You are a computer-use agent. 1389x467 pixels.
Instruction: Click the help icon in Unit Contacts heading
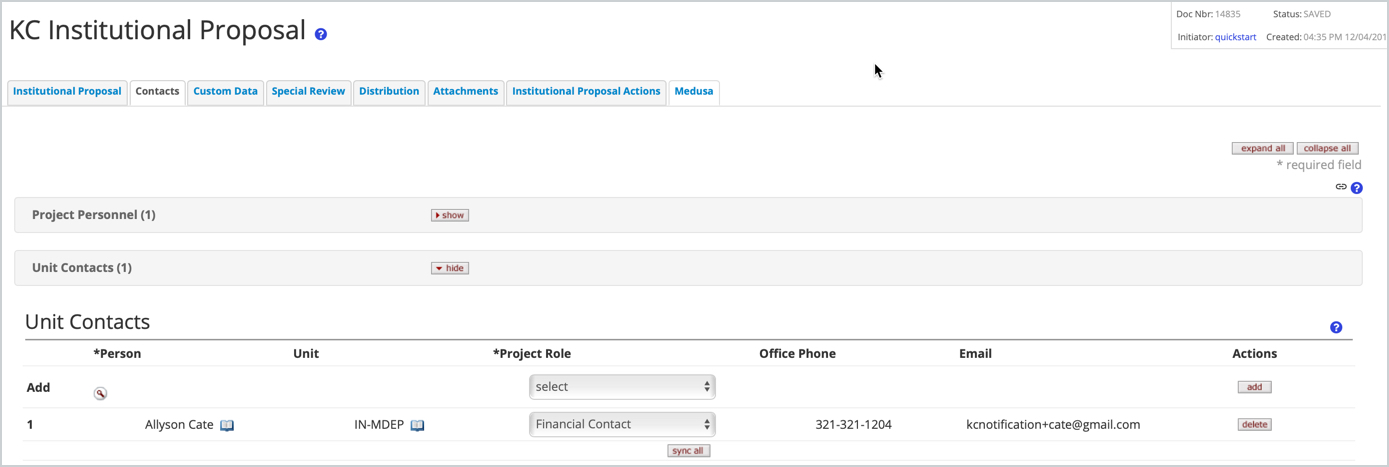(1336, 328)
